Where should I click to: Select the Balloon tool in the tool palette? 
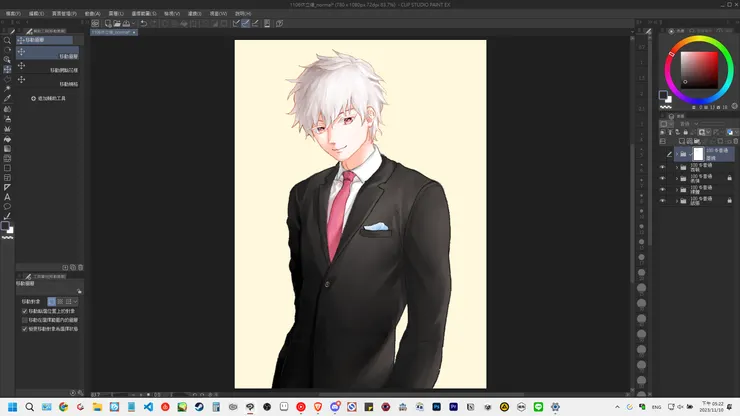tap(7, 206)
